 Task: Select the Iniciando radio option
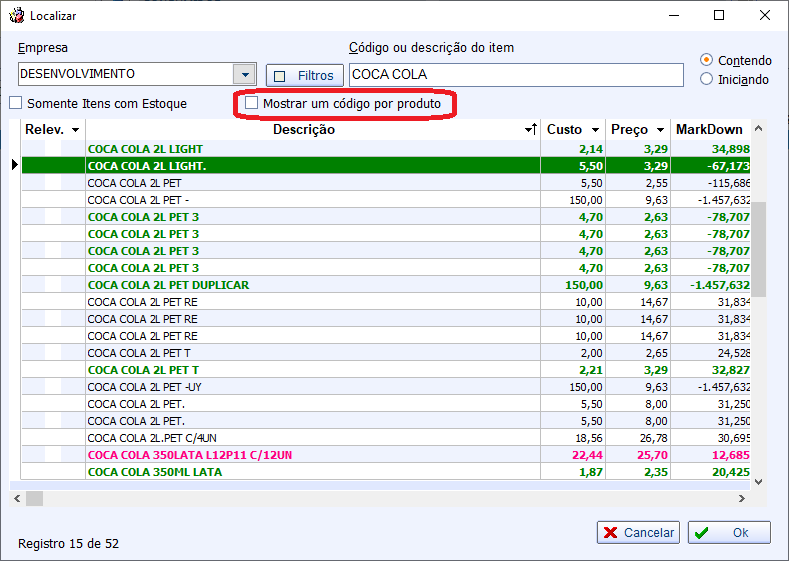pyautogui.click(x=707, y=79)
